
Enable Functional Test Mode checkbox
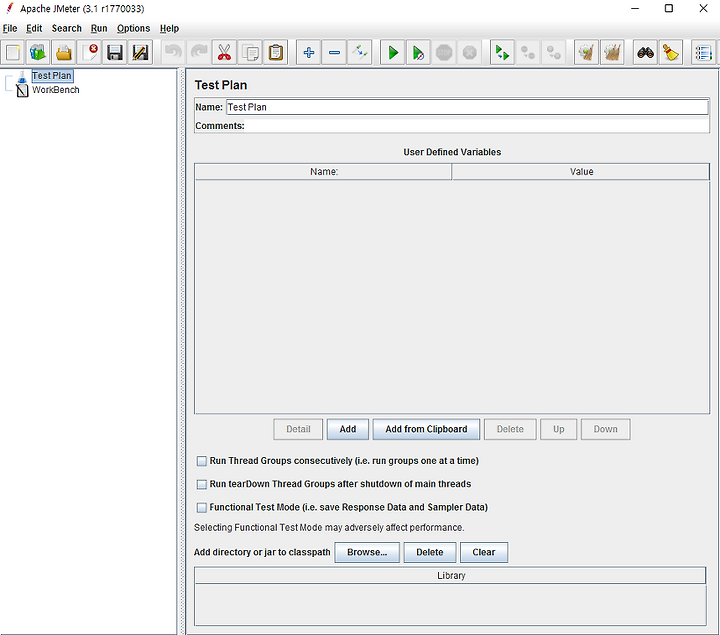(202, 507)
